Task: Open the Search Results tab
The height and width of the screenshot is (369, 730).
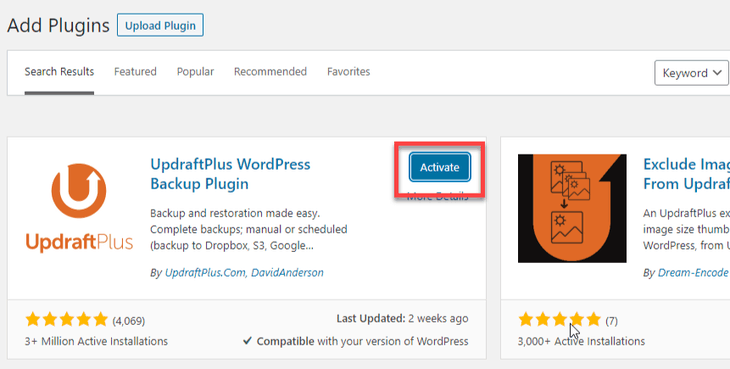Action: (x=59, y=72)
